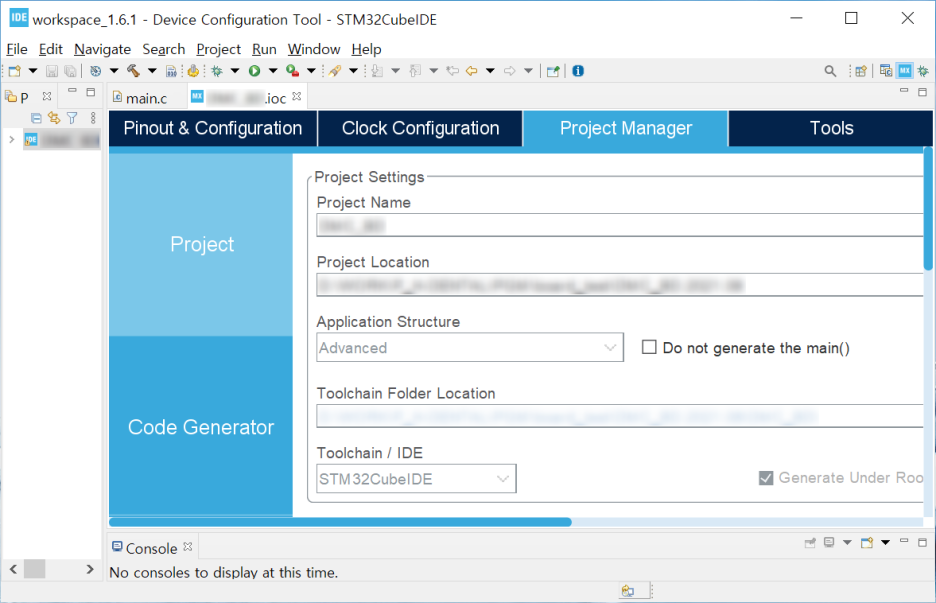
Task: Click the Save toolbar icon
Action: tap(52, 71)
